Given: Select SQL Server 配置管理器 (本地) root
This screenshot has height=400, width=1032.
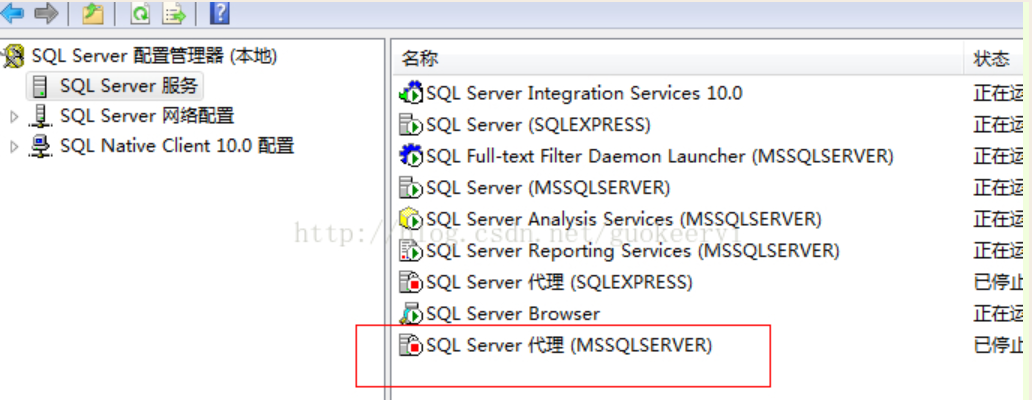Looking at the screenshot, I should point(154,57).
